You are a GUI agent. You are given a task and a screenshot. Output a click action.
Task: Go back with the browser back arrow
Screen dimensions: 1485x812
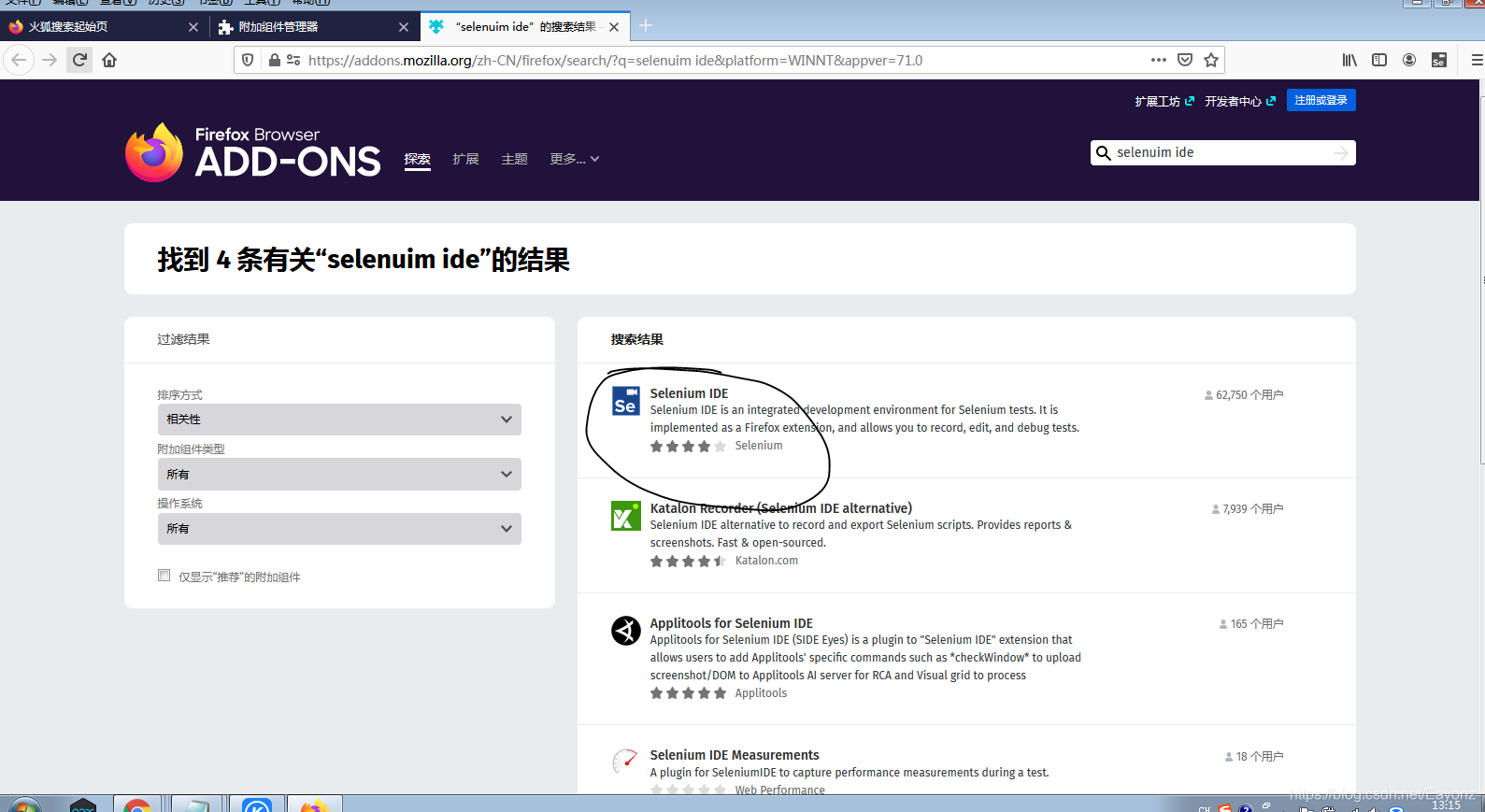pos(20,60)
